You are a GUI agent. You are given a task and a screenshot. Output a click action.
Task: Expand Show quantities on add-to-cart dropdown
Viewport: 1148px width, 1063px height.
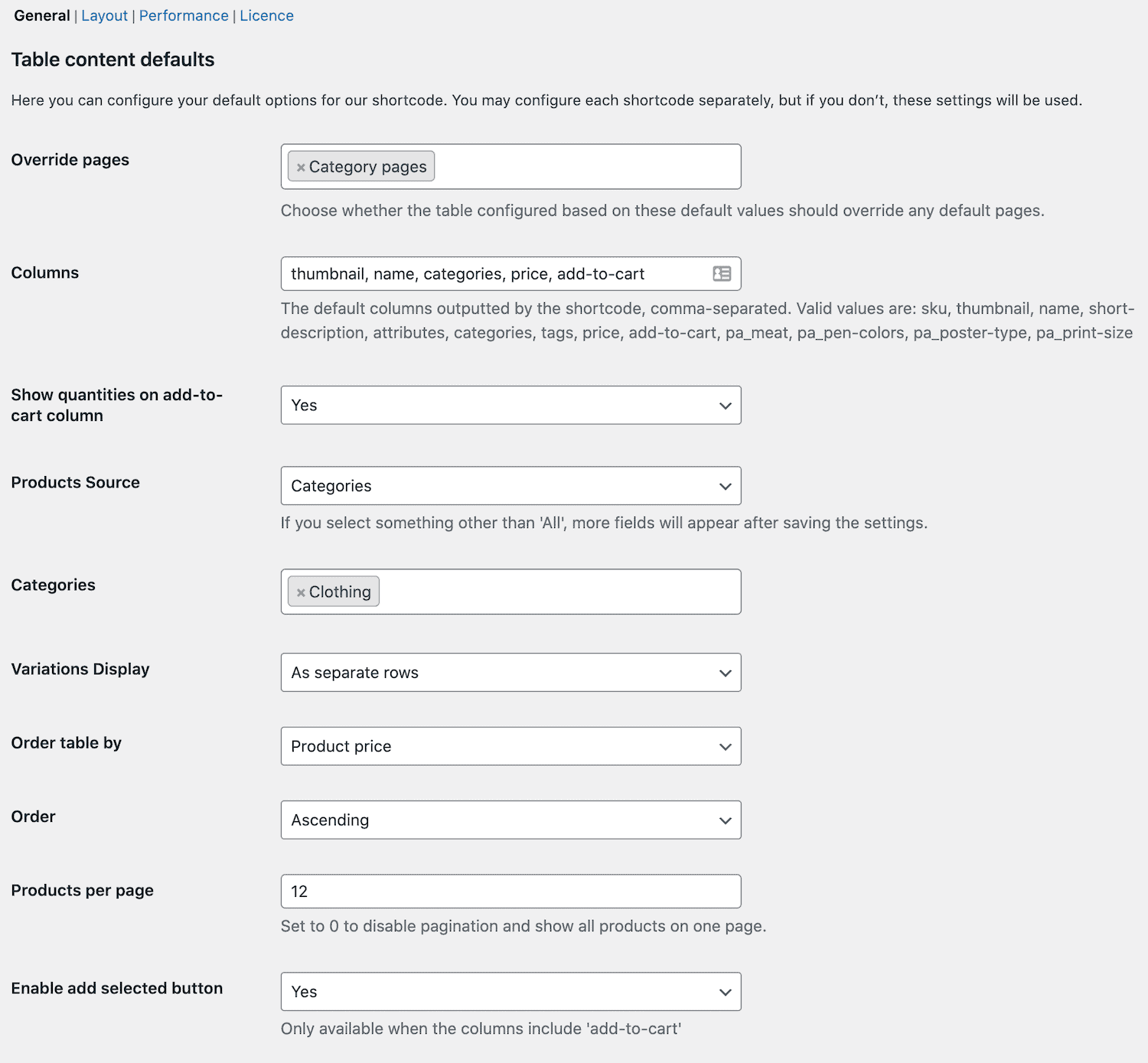[510, 406]
